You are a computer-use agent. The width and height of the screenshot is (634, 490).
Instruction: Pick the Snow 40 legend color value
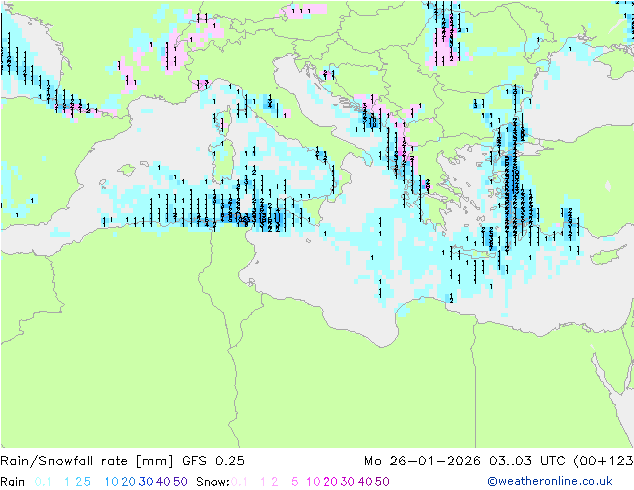coord(365,482)
